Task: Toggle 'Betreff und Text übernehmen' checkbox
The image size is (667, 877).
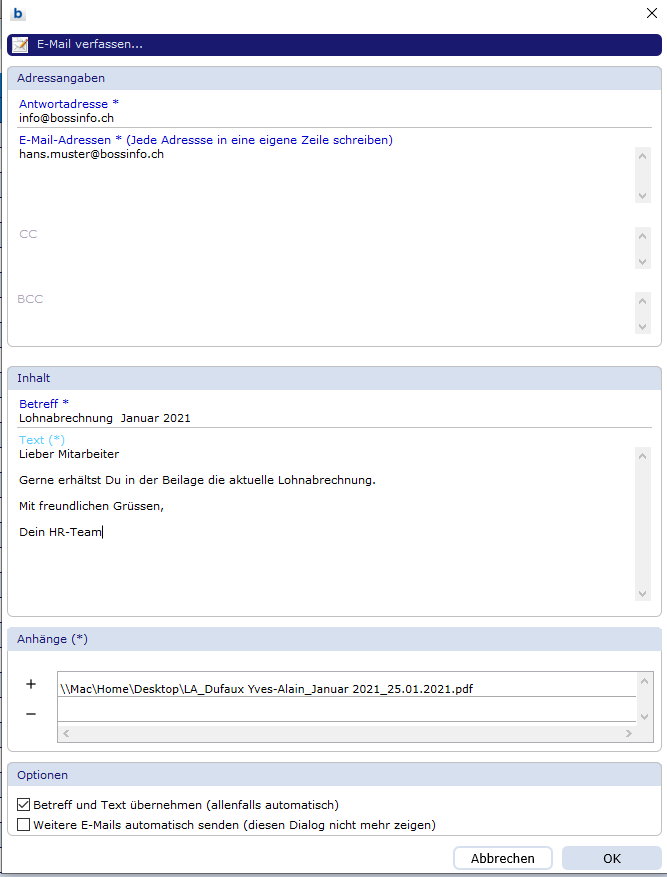Action: click(x=24, y=804)
